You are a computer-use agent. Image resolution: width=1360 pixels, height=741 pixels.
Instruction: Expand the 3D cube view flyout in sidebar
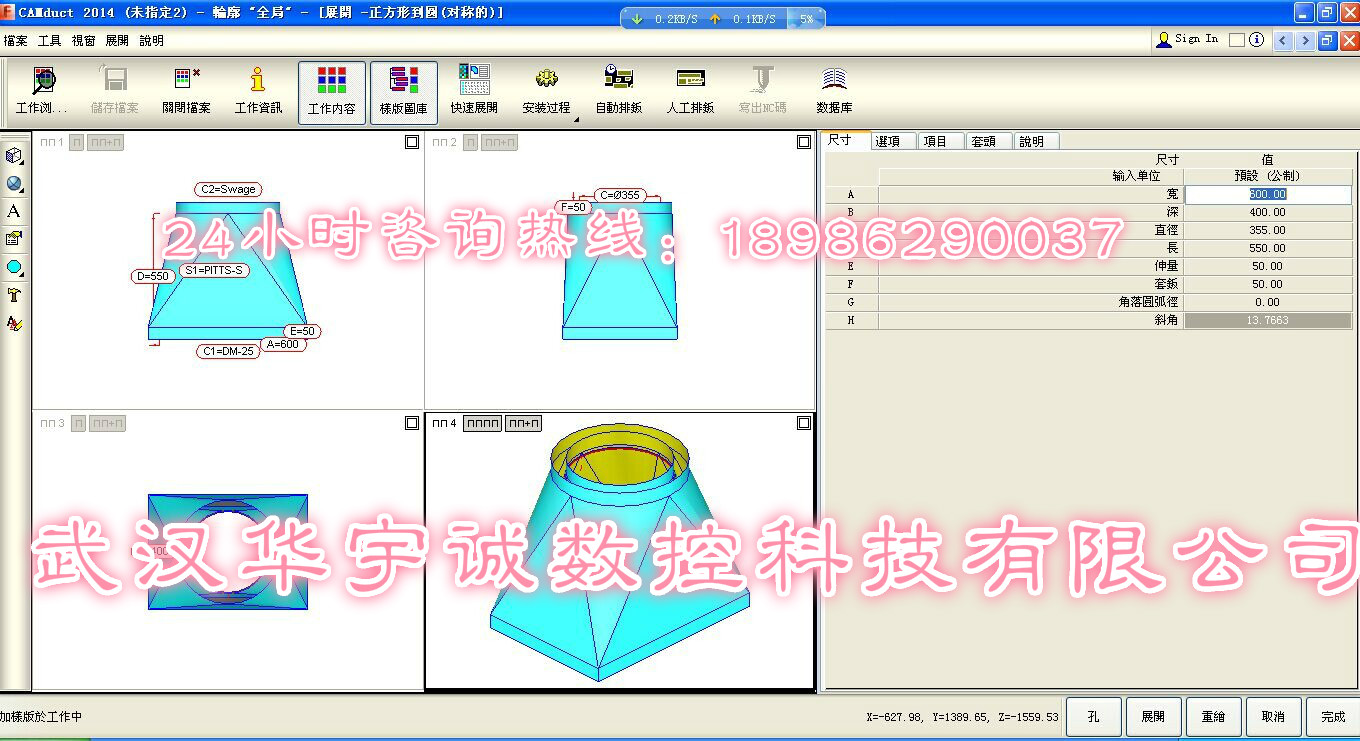pyautogui.click(x=14, y=156)
